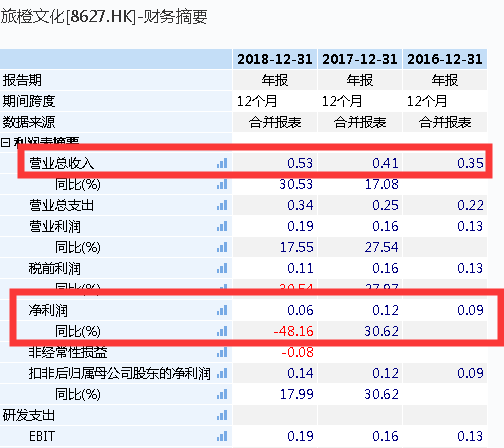The width and height of the screenshot is (504, 448).
Task: Click the 营业利润 row label
Action: click(55, 226)
